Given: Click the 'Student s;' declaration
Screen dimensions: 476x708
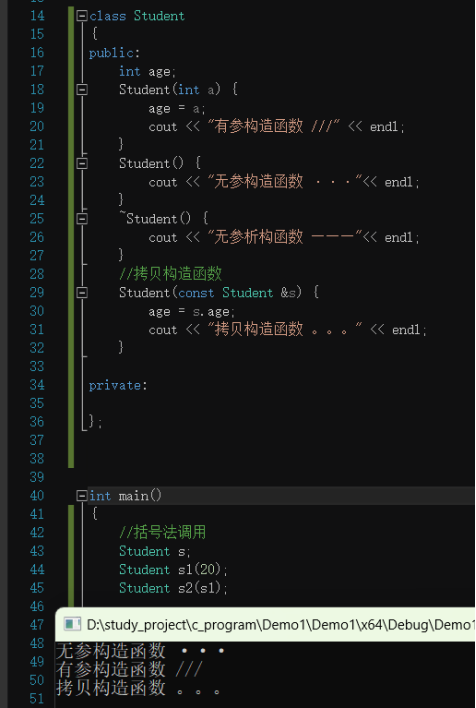Looking at the screenshot, I should click(x=155, y=552).
